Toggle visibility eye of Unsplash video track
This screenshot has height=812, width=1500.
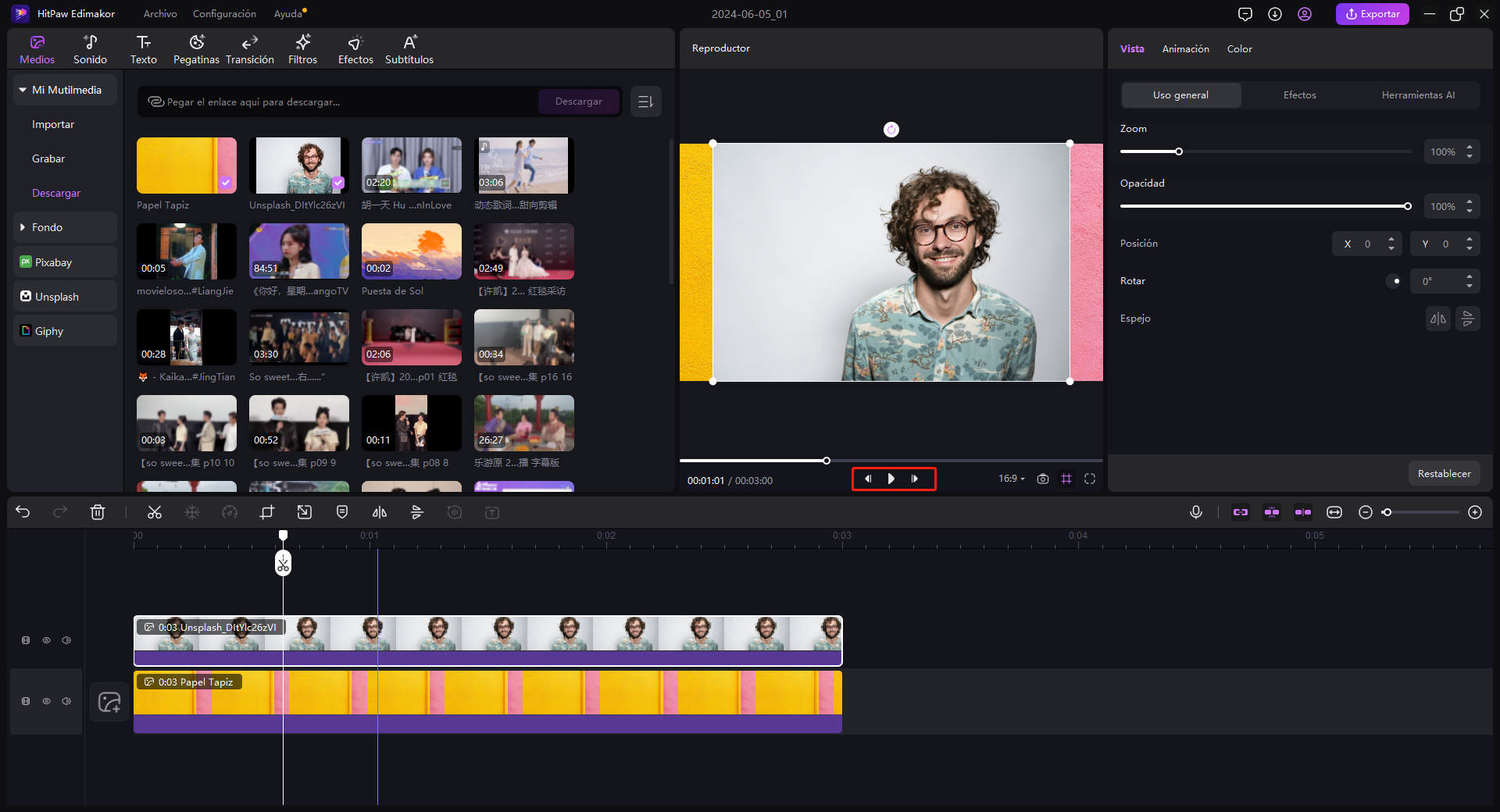(46, 640)
